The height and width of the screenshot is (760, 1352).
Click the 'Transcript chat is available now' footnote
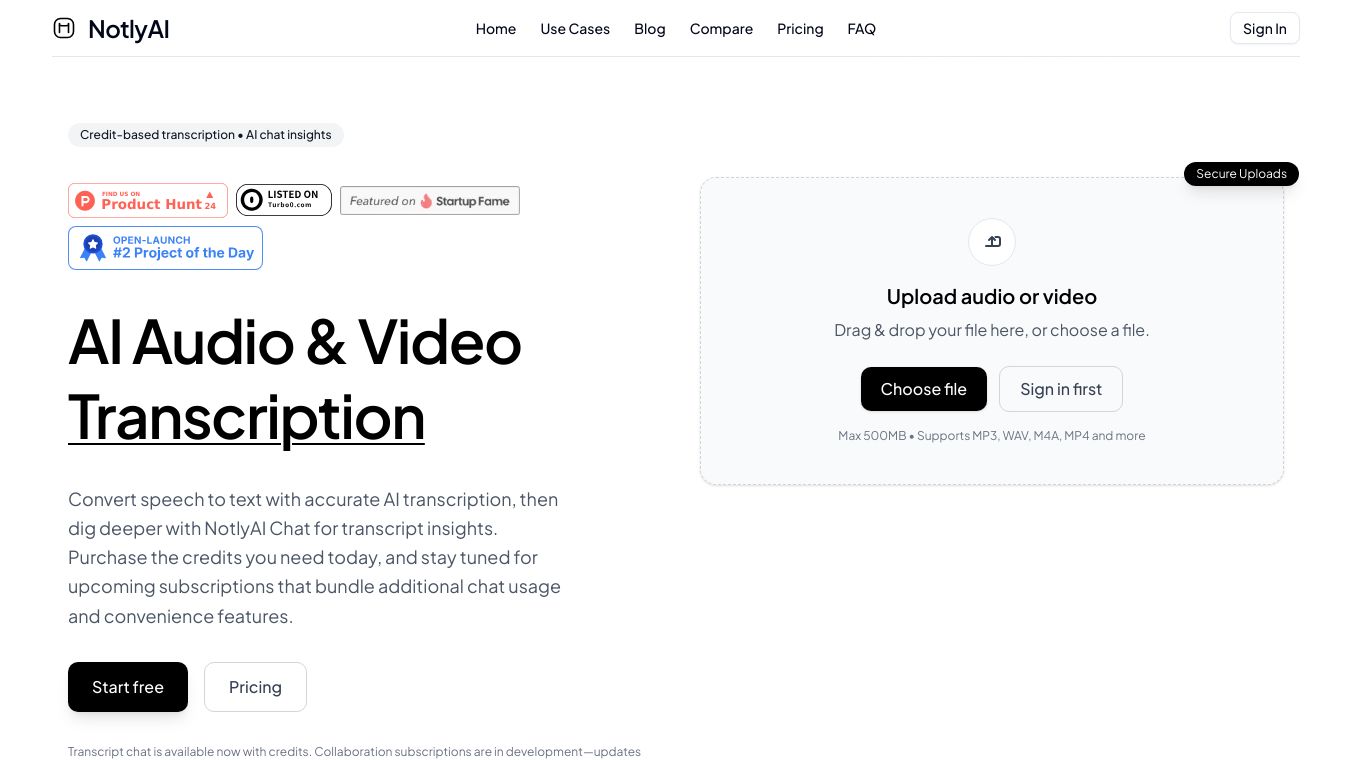click(354, 752)
